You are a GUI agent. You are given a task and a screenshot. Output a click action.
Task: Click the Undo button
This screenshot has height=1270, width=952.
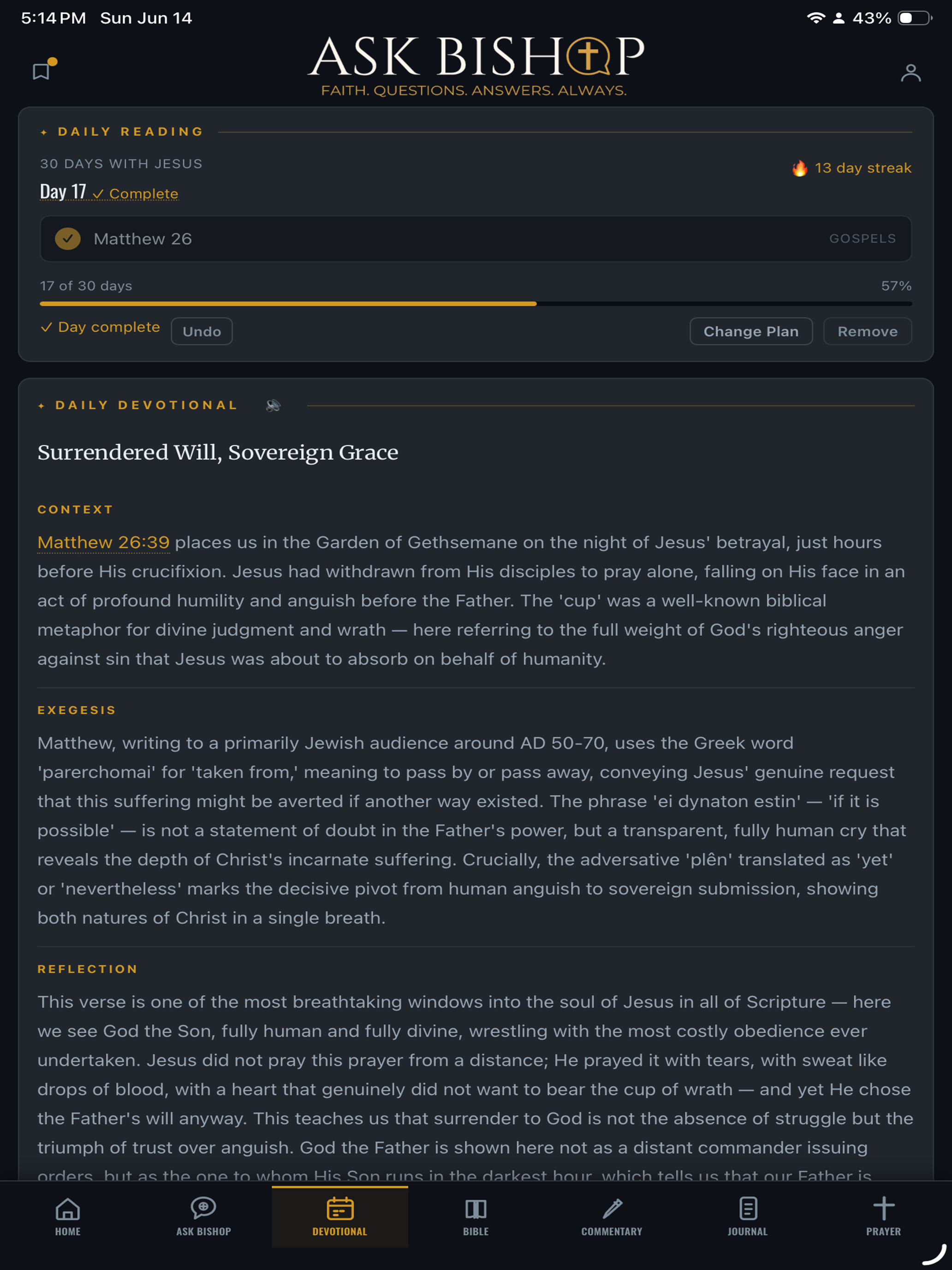pyautogui.click(x=202, y=331)
